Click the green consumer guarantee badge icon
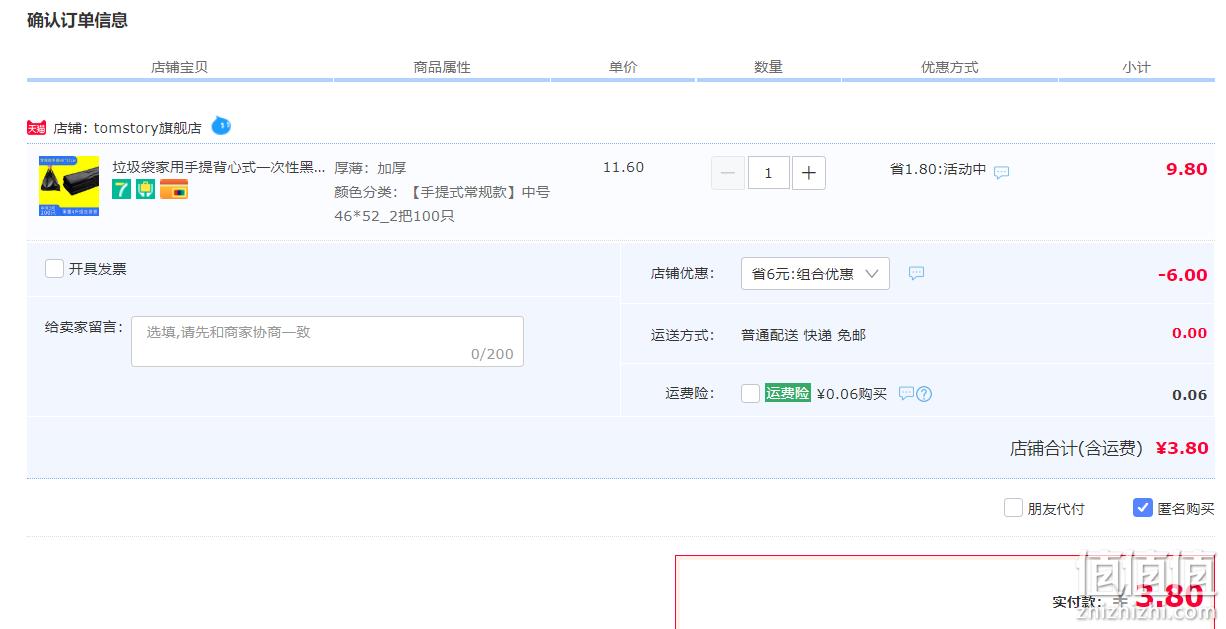 click(146, 189)
